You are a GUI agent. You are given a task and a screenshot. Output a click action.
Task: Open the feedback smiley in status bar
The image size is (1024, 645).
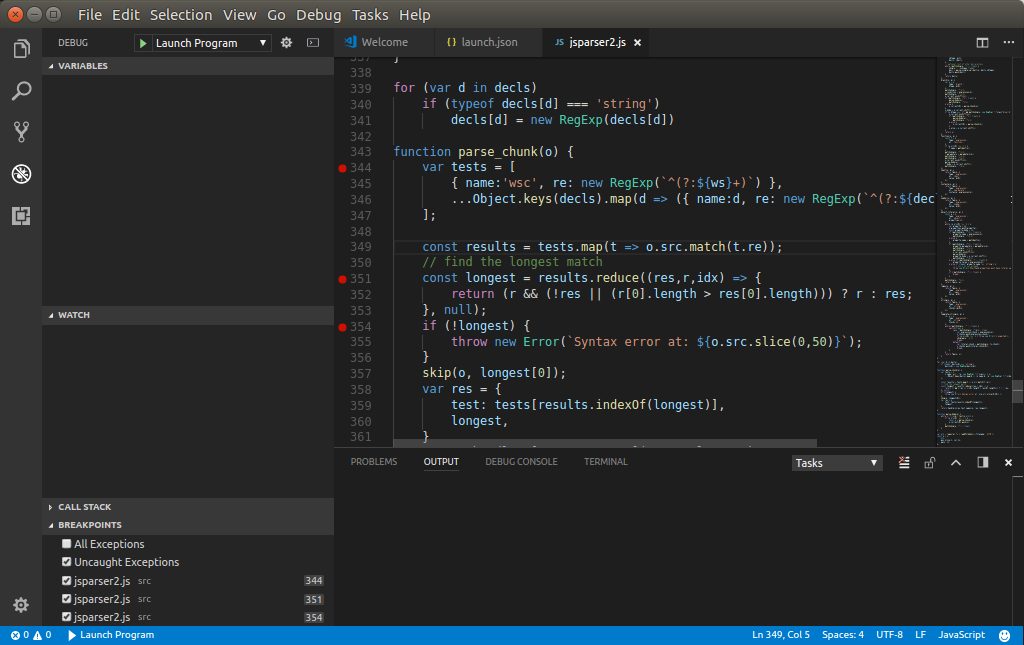[x=1003, y=634]
